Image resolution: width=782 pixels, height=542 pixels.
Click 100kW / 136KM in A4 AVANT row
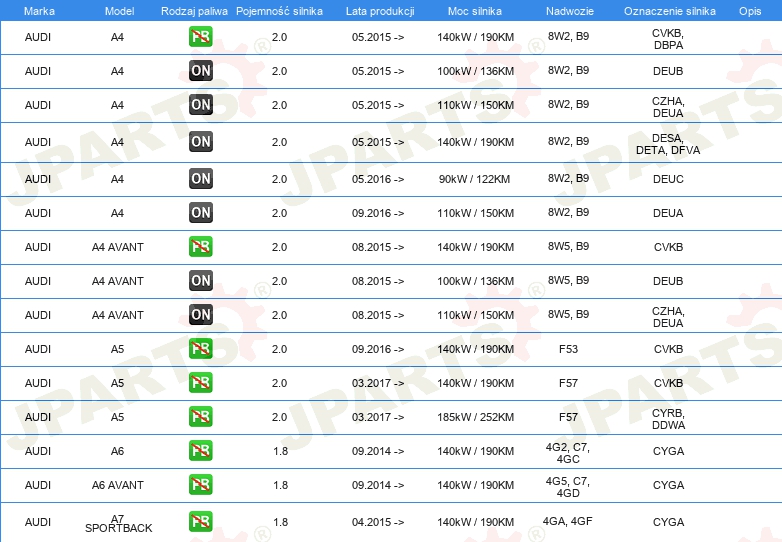tap(475, 281)
